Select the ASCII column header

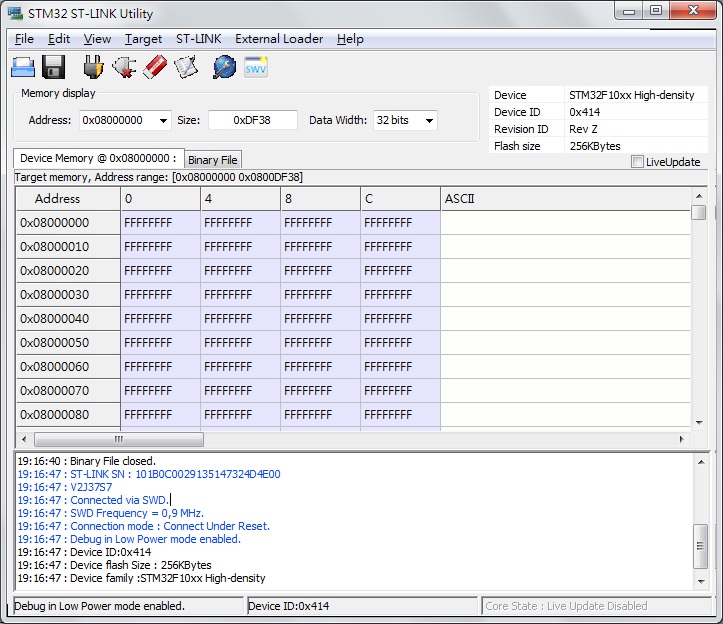tap(565, 199)
